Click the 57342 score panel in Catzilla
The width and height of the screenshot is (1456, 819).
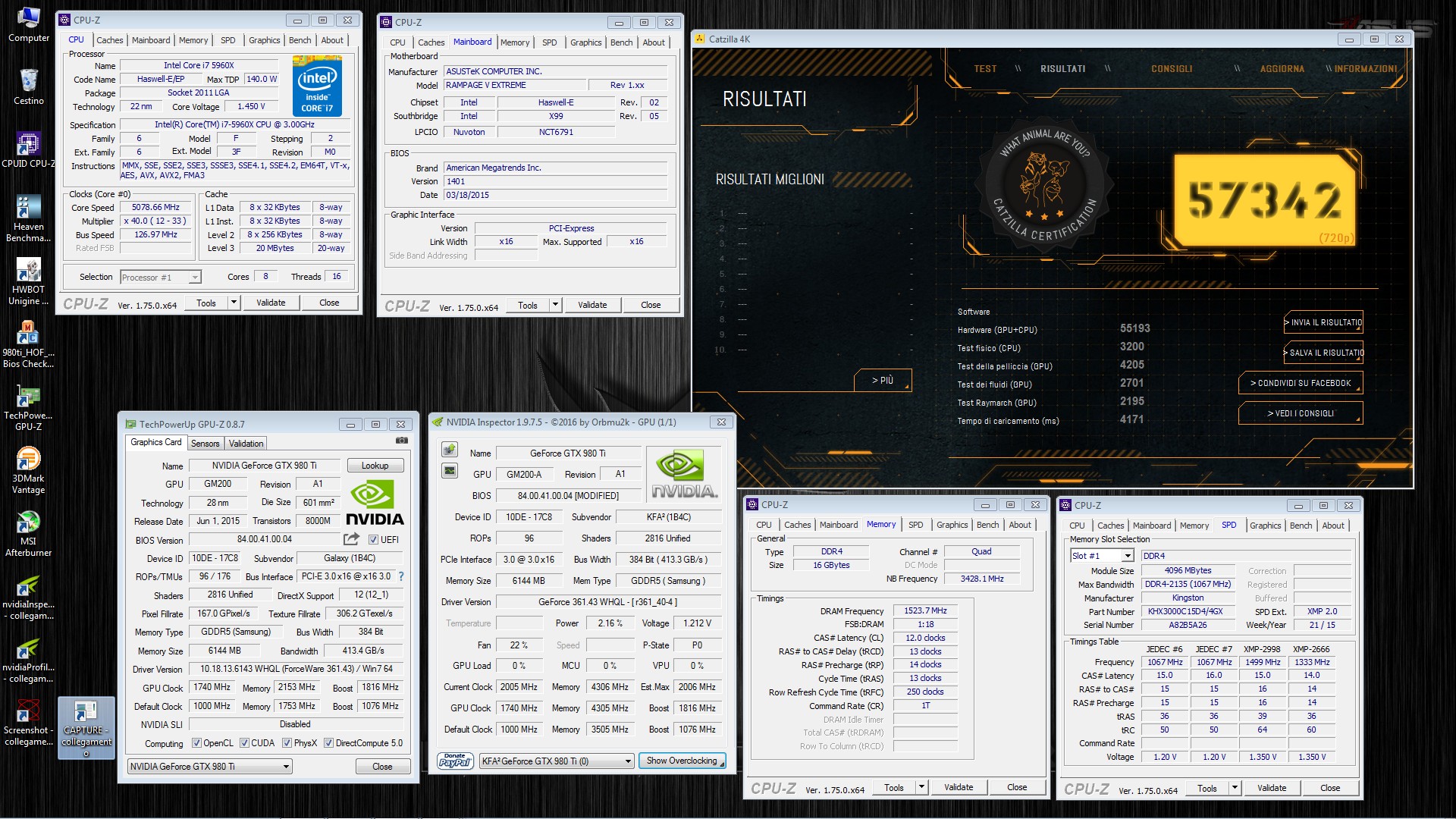click(x=1265, y=201)
